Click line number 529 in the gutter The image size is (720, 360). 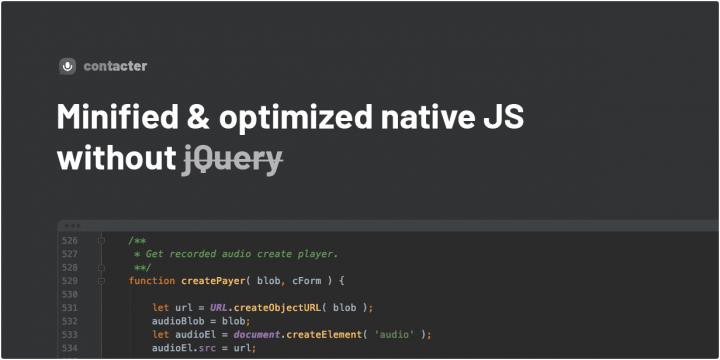coord(70,281)
